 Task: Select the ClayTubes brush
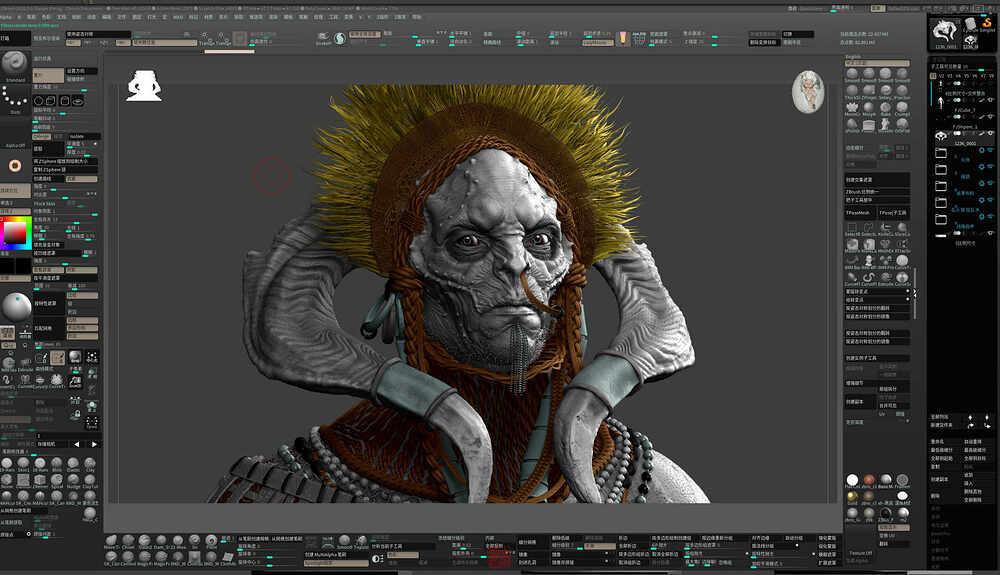click(x=90, y=479)
